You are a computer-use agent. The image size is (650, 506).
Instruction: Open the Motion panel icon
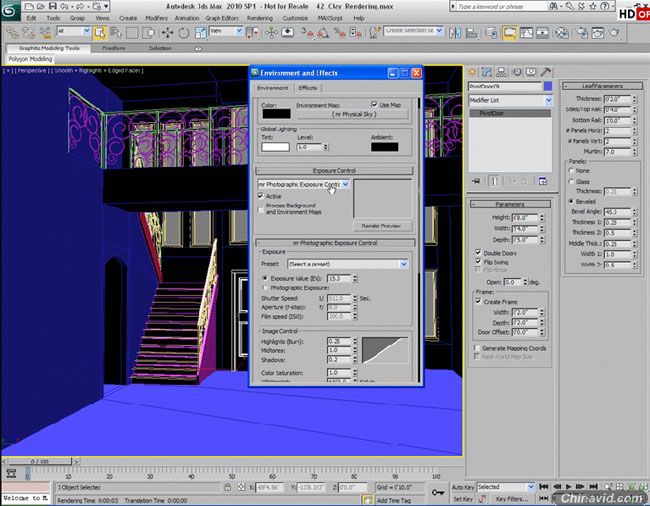(x=515, y=72)
